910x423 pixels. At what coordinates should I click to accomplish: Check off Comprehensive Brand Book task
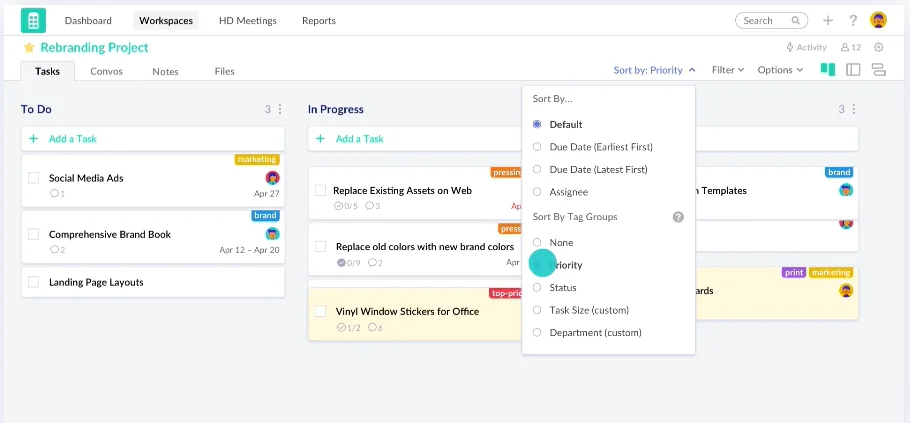tap(34, 234)
